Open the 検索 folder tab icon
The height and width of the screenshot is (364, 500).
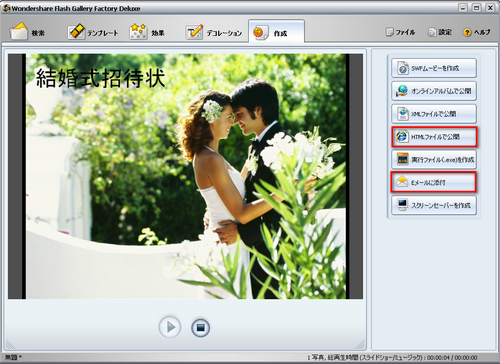point(19,31)
